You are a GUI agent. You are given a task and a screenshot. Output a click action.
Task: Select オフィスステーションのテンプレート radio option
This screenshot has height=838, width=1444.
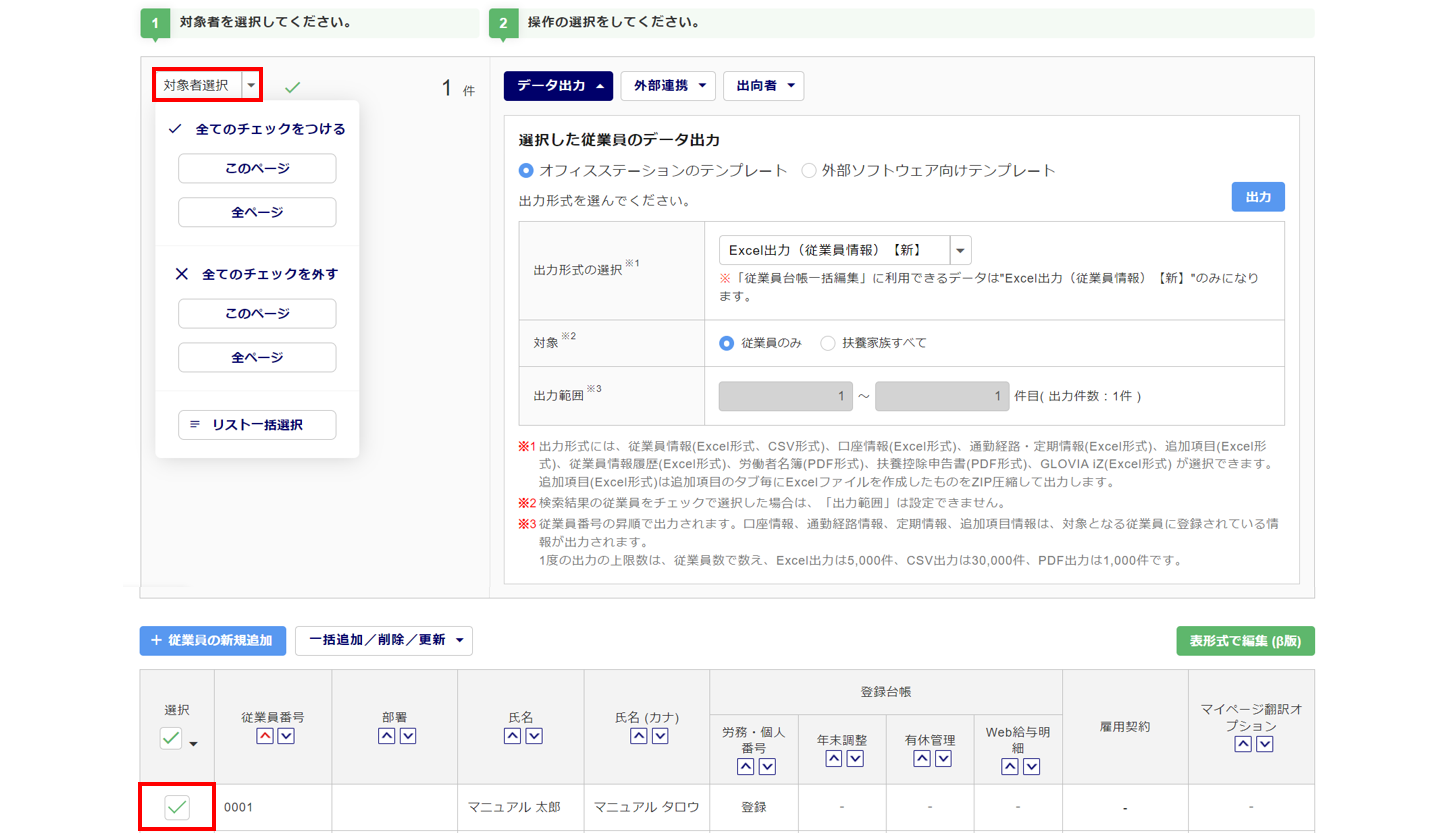click(x=527, y=170)
